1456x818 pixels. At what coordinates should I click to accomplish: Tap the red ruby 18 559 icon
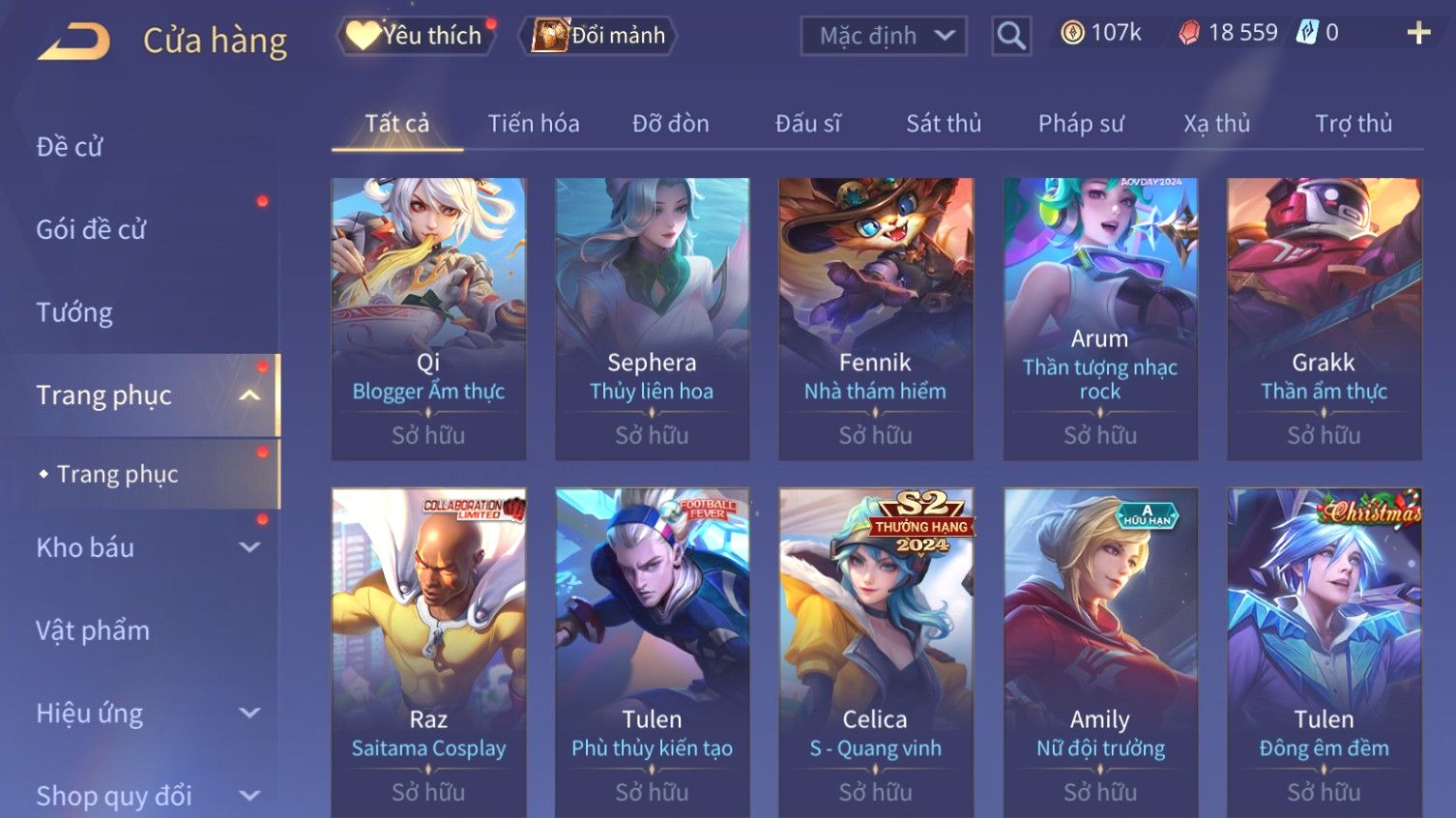tap(1189, 33)
